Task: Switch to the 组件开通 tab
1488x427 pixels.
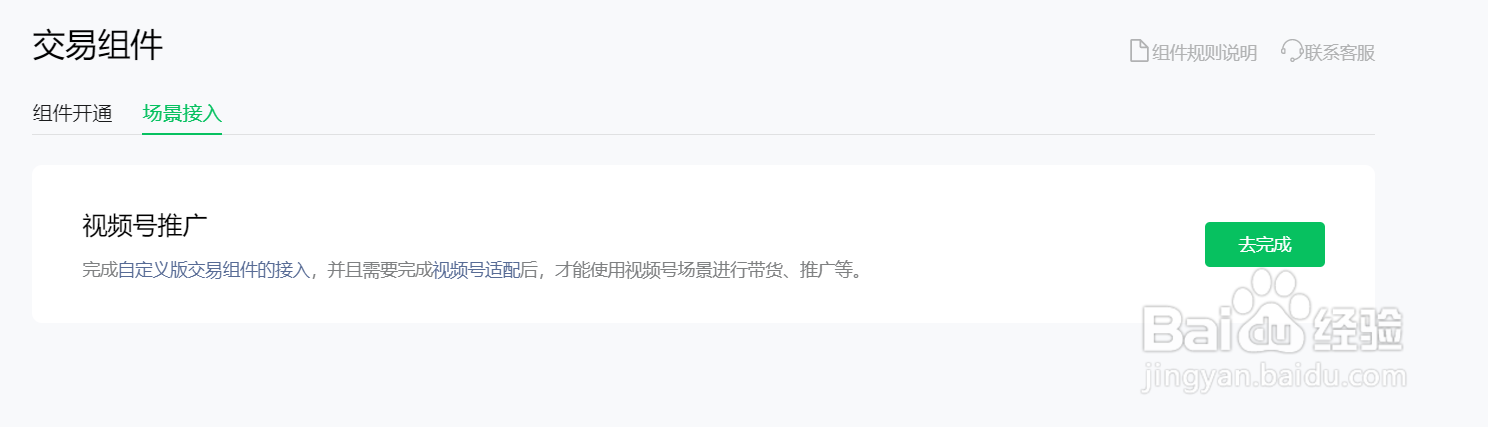Action: pos(72,113)
